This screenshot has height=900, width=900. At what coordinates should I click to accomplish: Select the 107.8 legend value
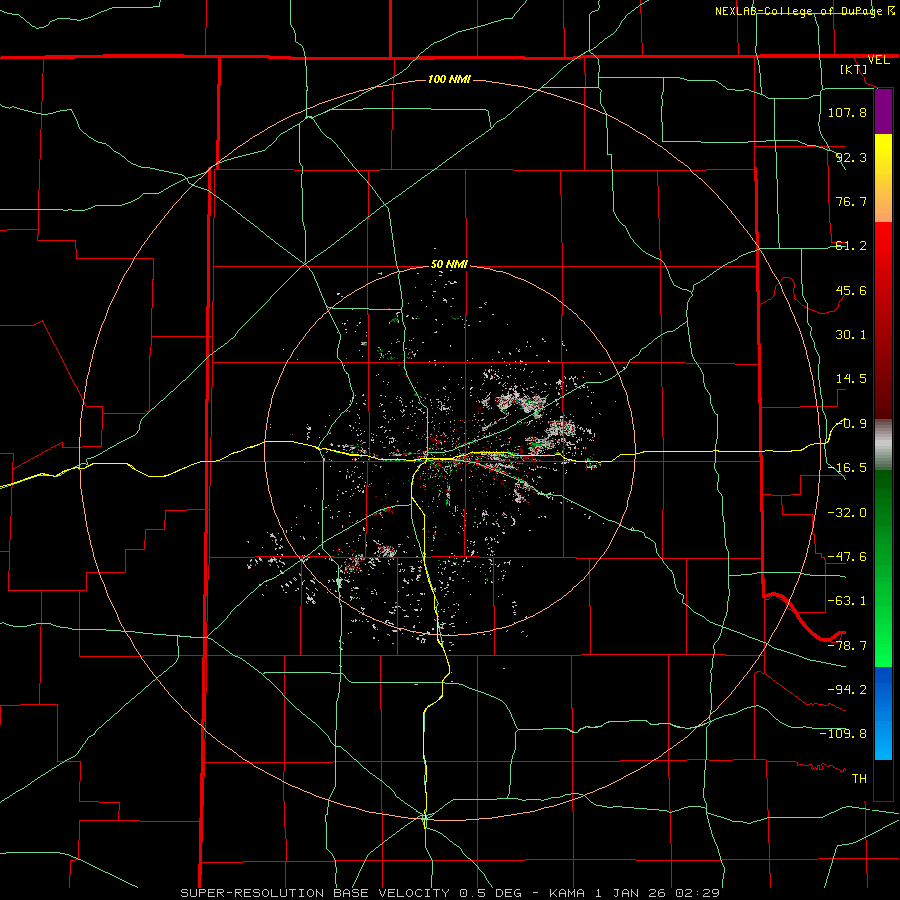(x=847, y=112)
